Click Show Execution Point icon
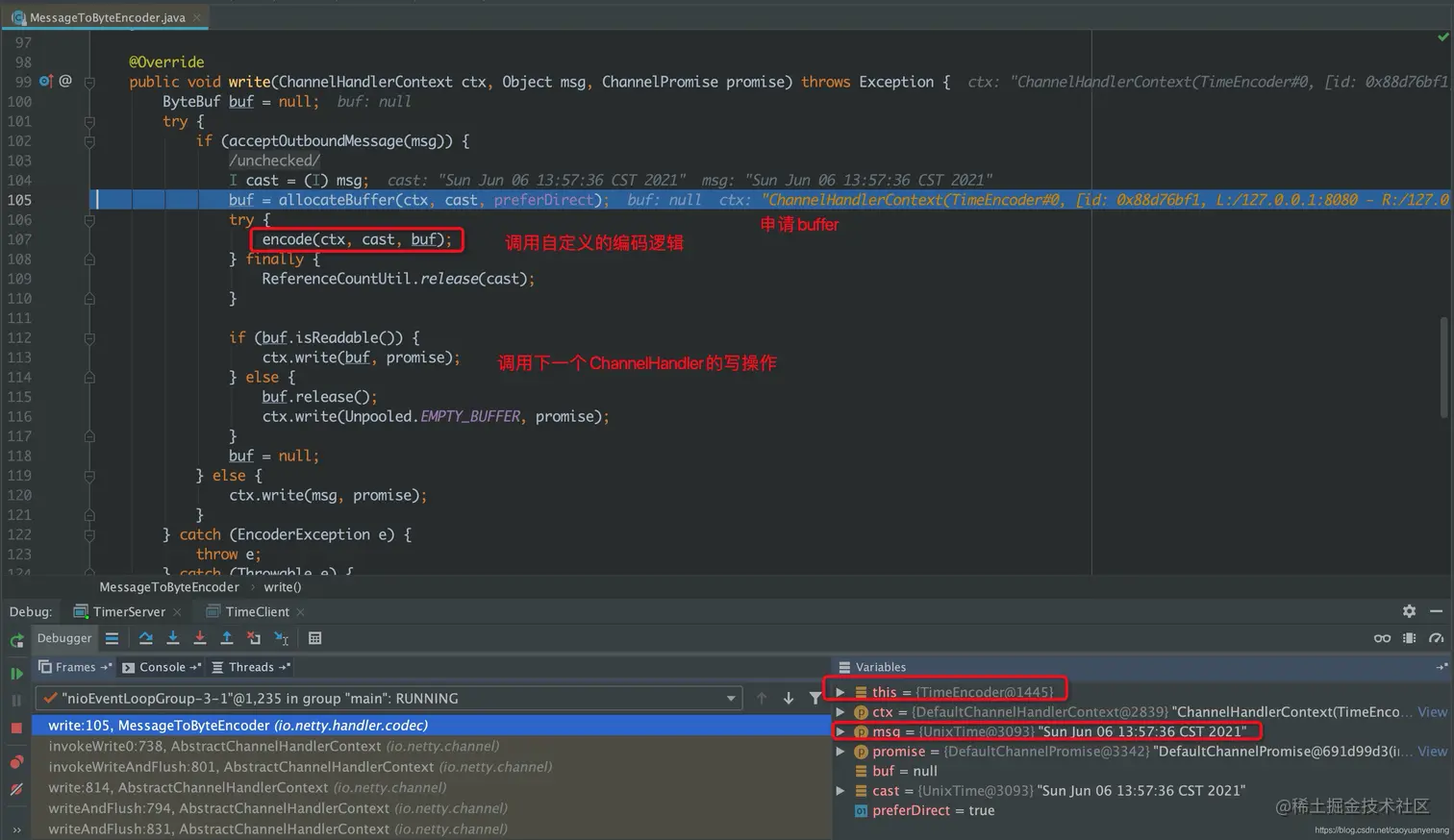Viewport: 1454px width, 840px height. pos(112,638)
